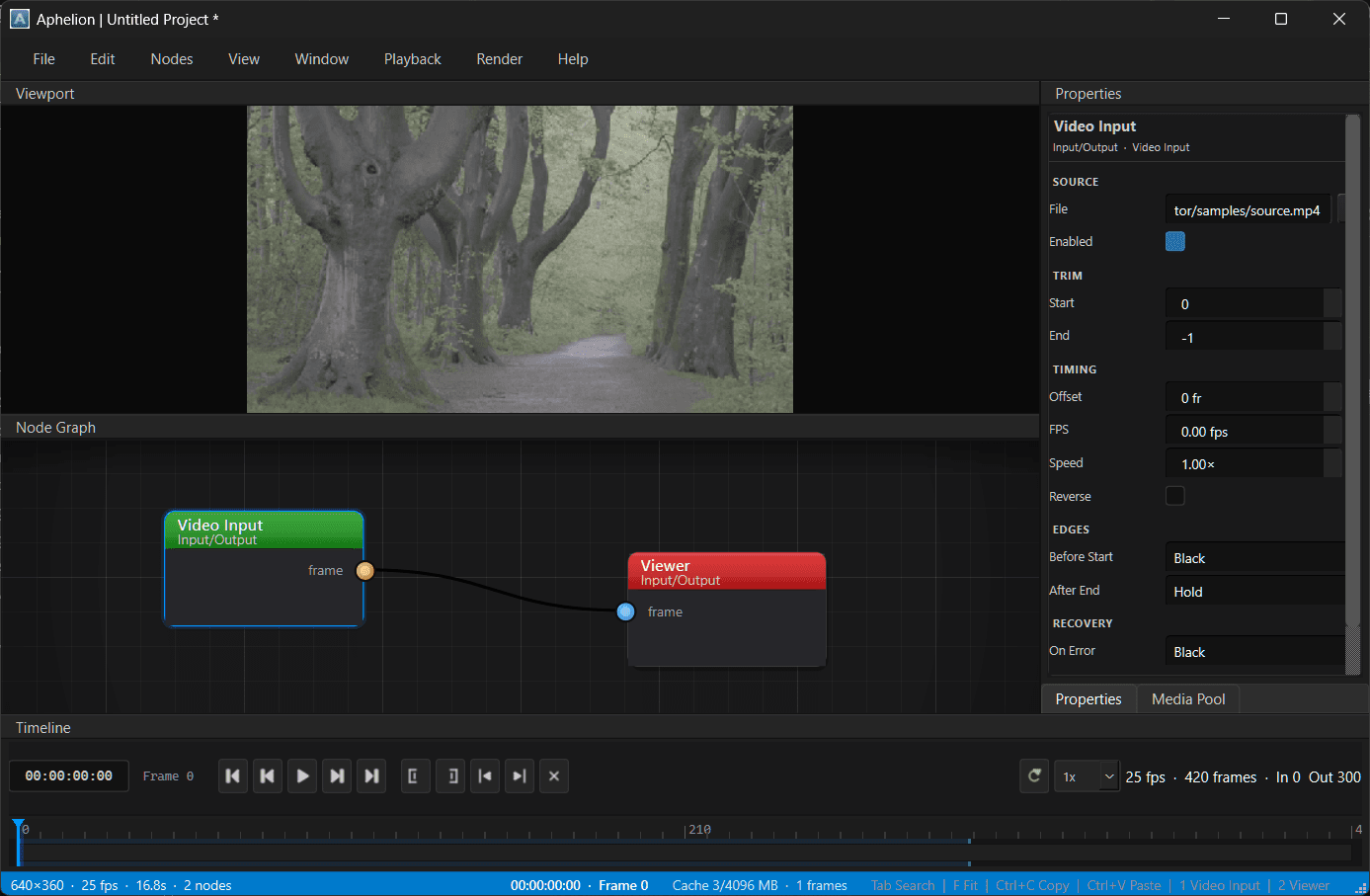Click the Start value stepper

tap(1333, 303)
